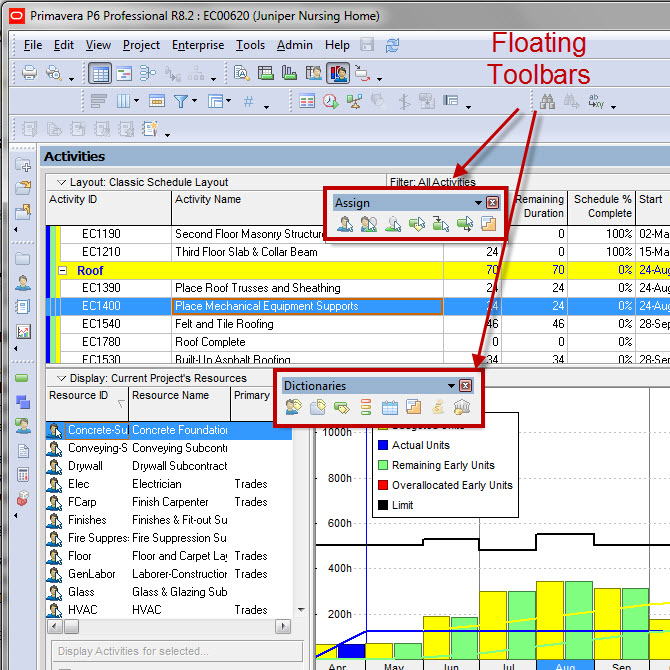670x670 pixels.
Task: Open the Layout options arrow
Action: tap(62, 182)
